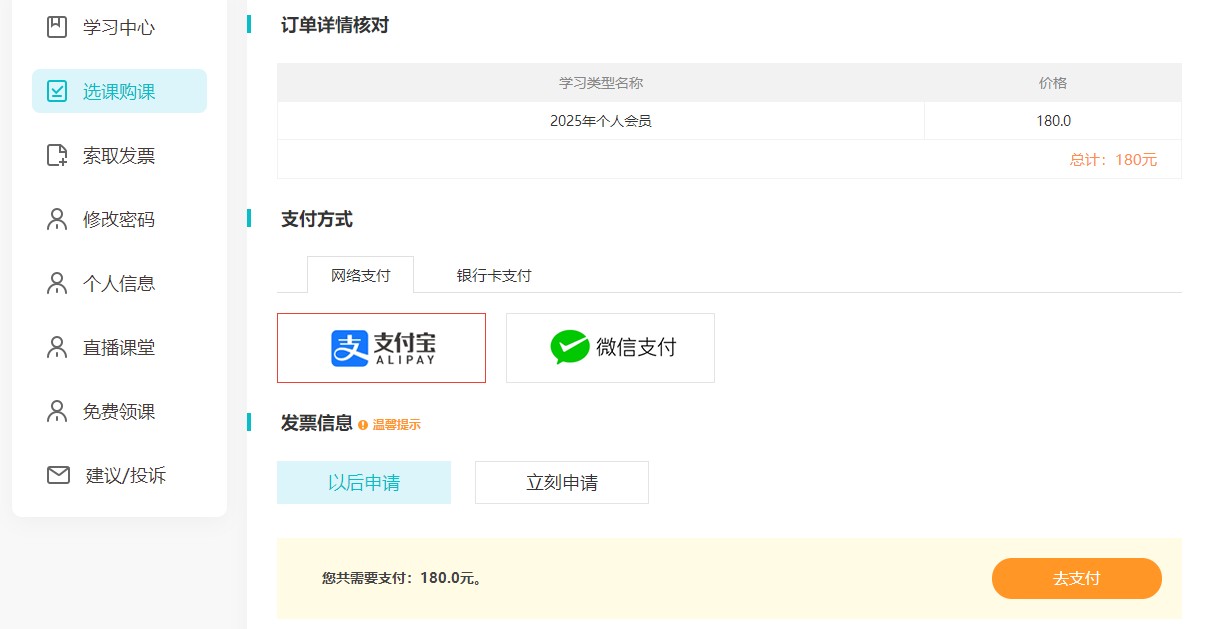Click the 修改密码 person icon

57,219
